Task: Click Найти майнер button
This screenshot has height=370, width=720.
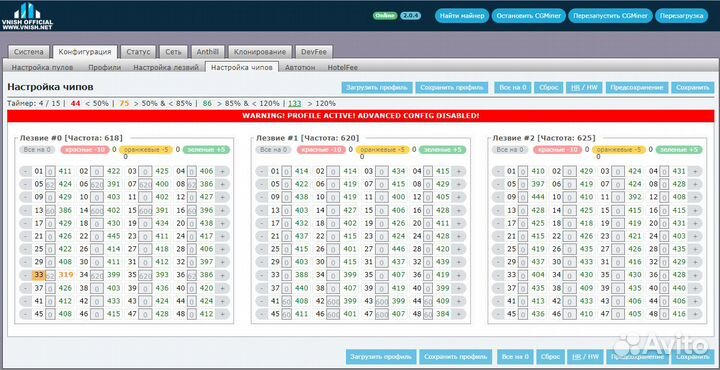Action: [x=462, y=16]
